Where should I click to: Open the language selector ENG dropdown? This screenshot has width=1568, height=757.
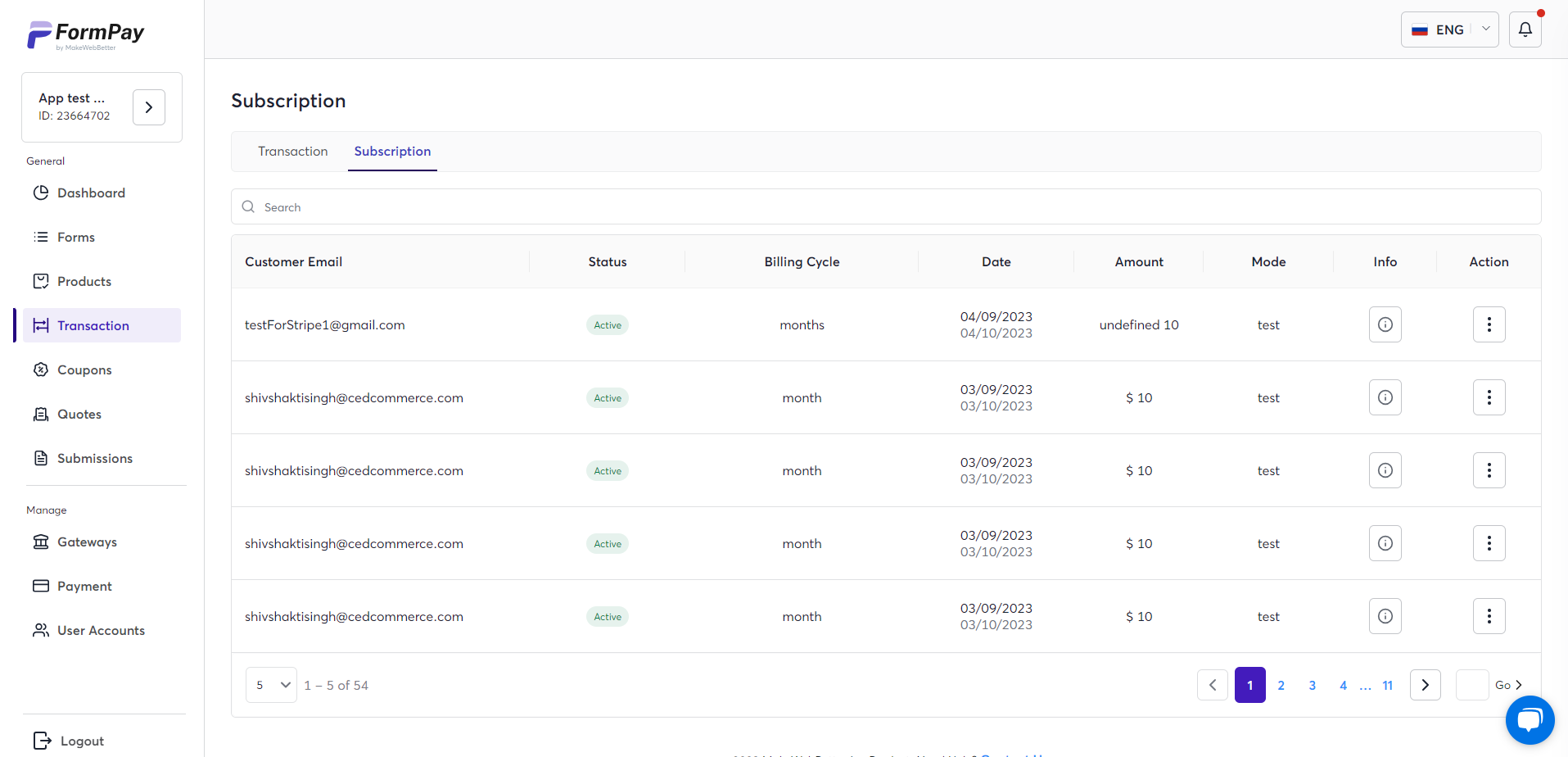click(1449, 29)
